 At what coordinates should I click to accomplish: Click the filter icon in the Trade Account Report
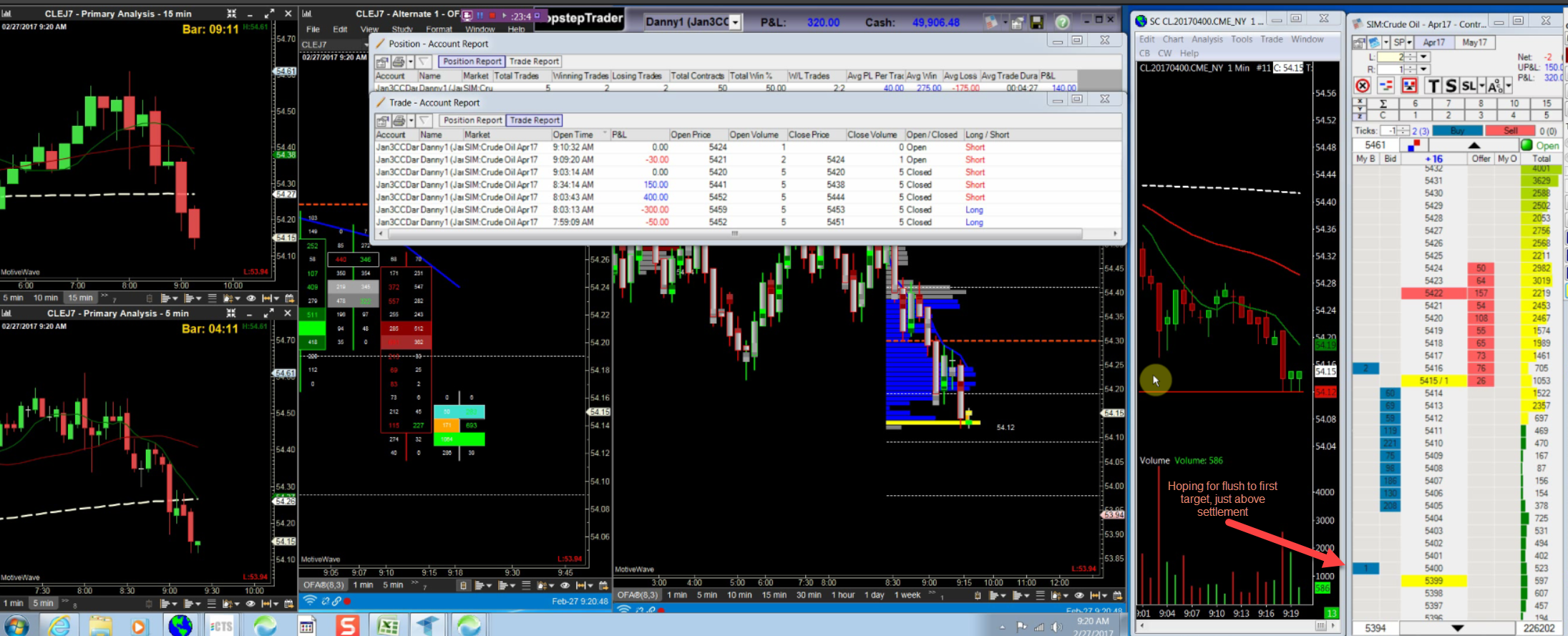click(424, 120)
